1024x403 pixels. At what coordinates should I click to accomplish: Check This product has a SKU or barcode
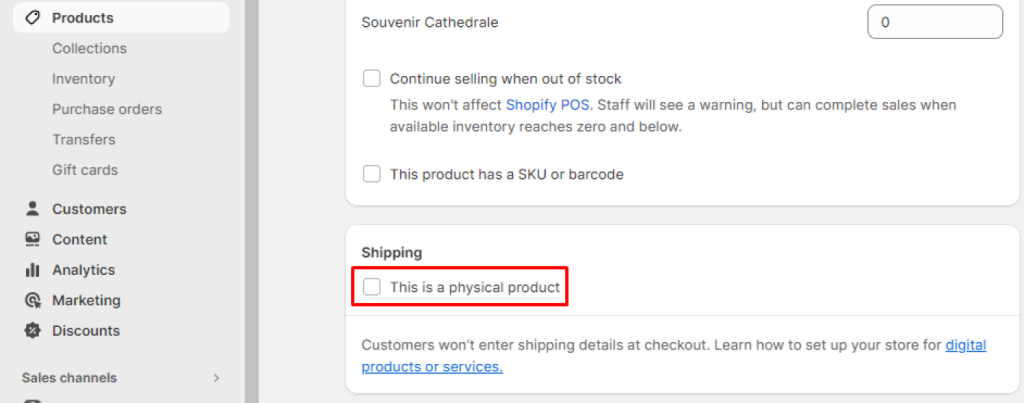coord(372,174)
